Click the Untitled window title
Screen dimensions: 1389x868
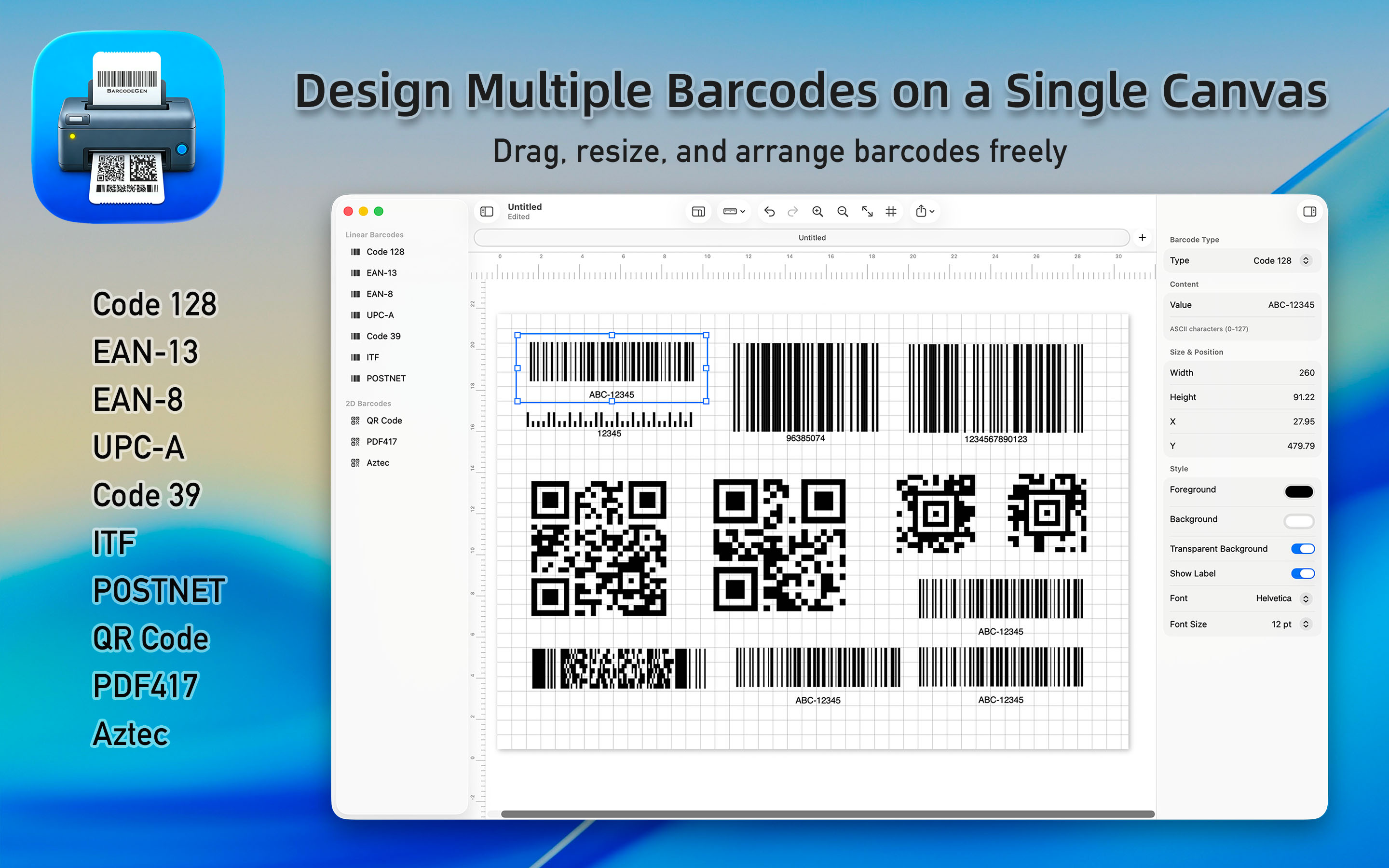(525, 207)
